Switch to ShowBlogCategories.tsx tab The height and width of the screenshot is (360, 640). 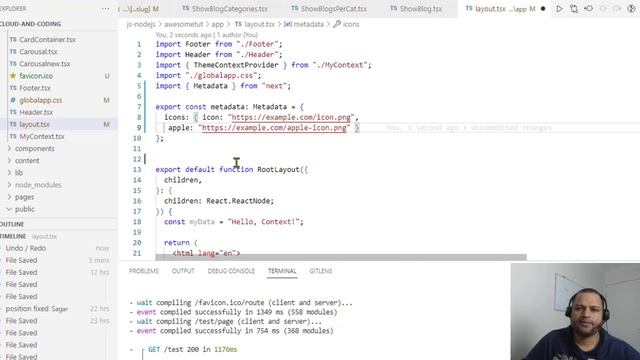tap(229, 9)
